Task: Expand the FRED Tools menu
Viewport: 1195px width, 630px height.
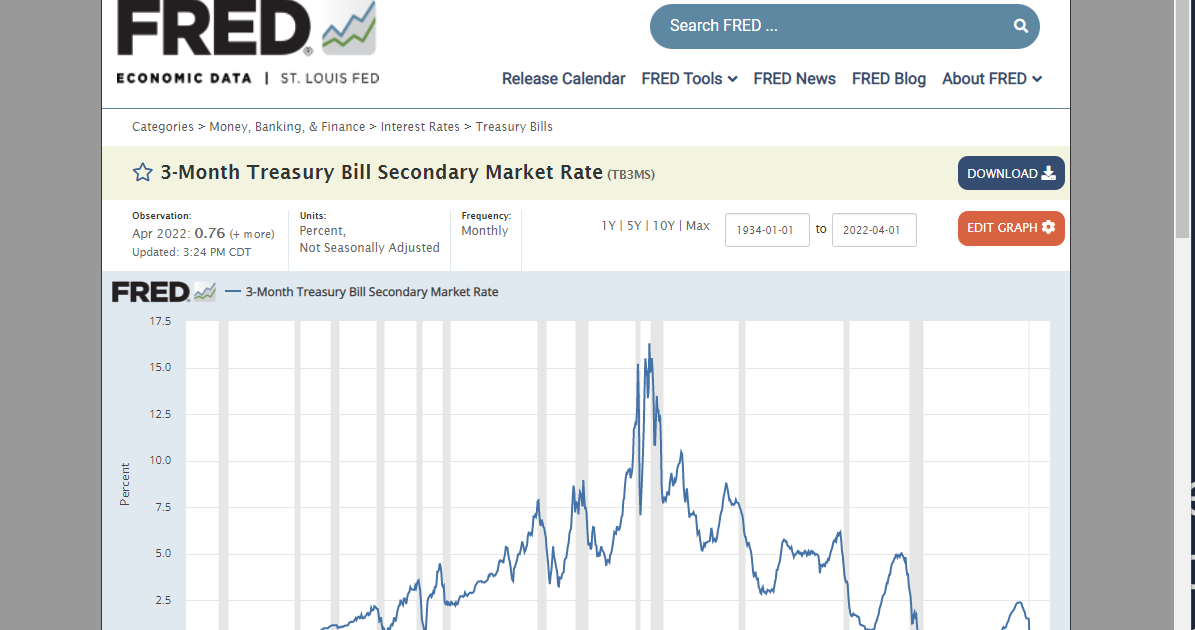Action: click(x=689, y=78)
